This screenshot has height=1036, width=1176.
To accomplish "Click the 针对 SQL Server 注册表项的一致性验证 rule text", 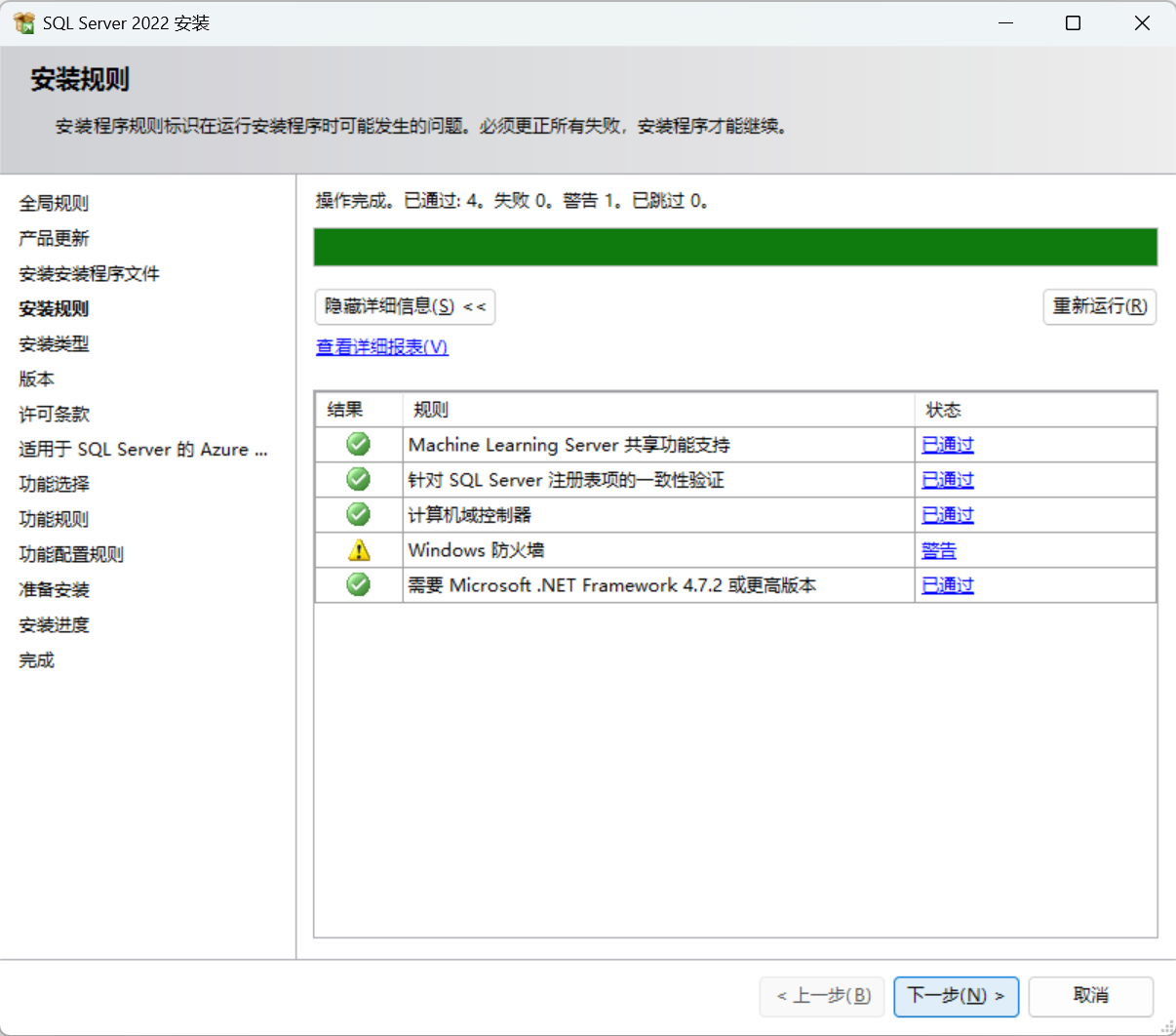I will pyautogui.click(x=567, y=480).
